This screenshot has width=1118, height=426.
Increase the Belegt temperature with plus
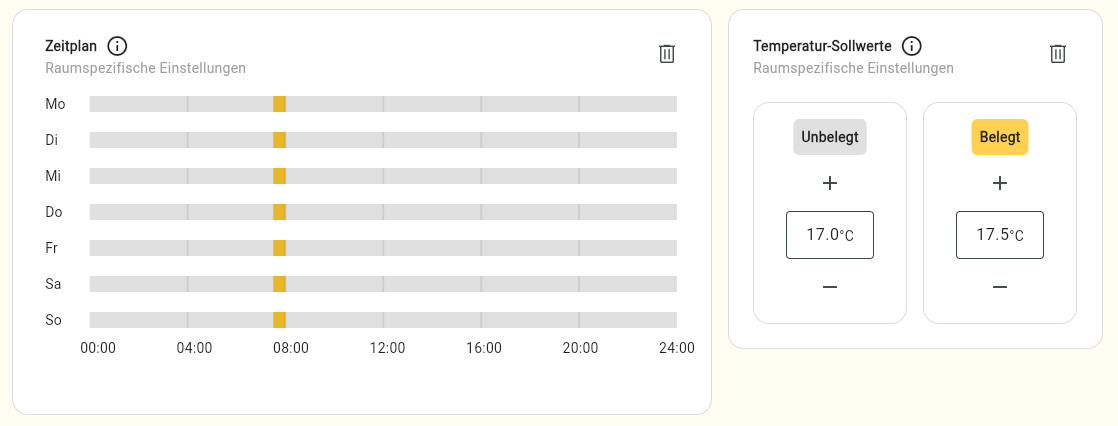(1000, 183)
